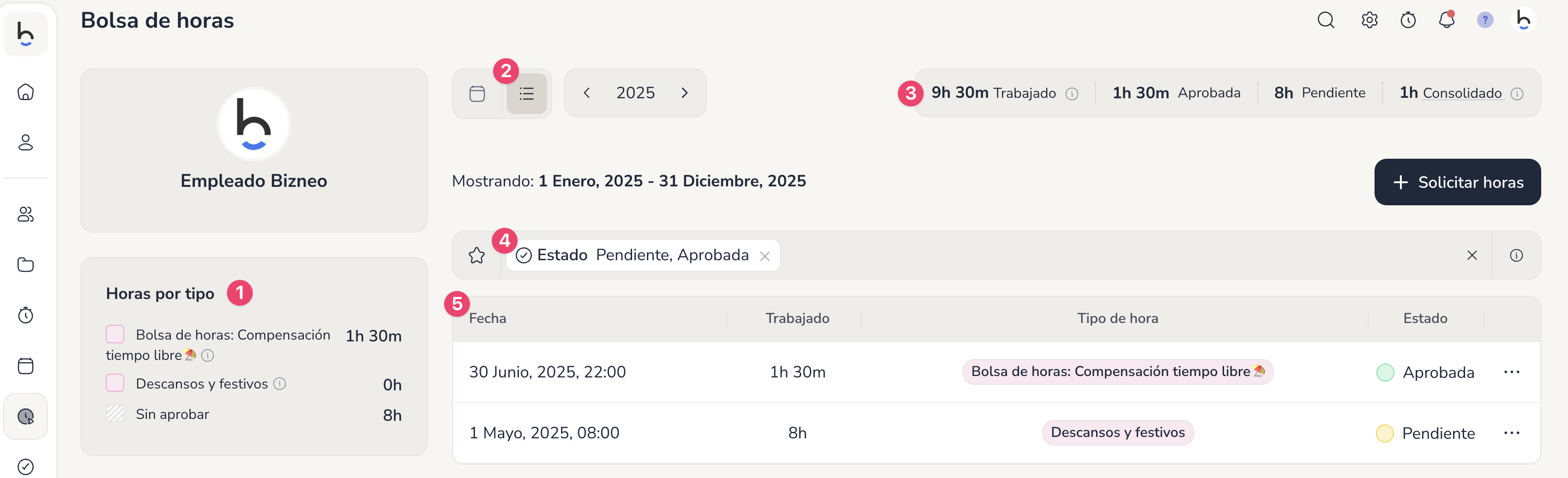Remove the Estado Pendiente, Aprobada filter chip

tap(765, 256)
